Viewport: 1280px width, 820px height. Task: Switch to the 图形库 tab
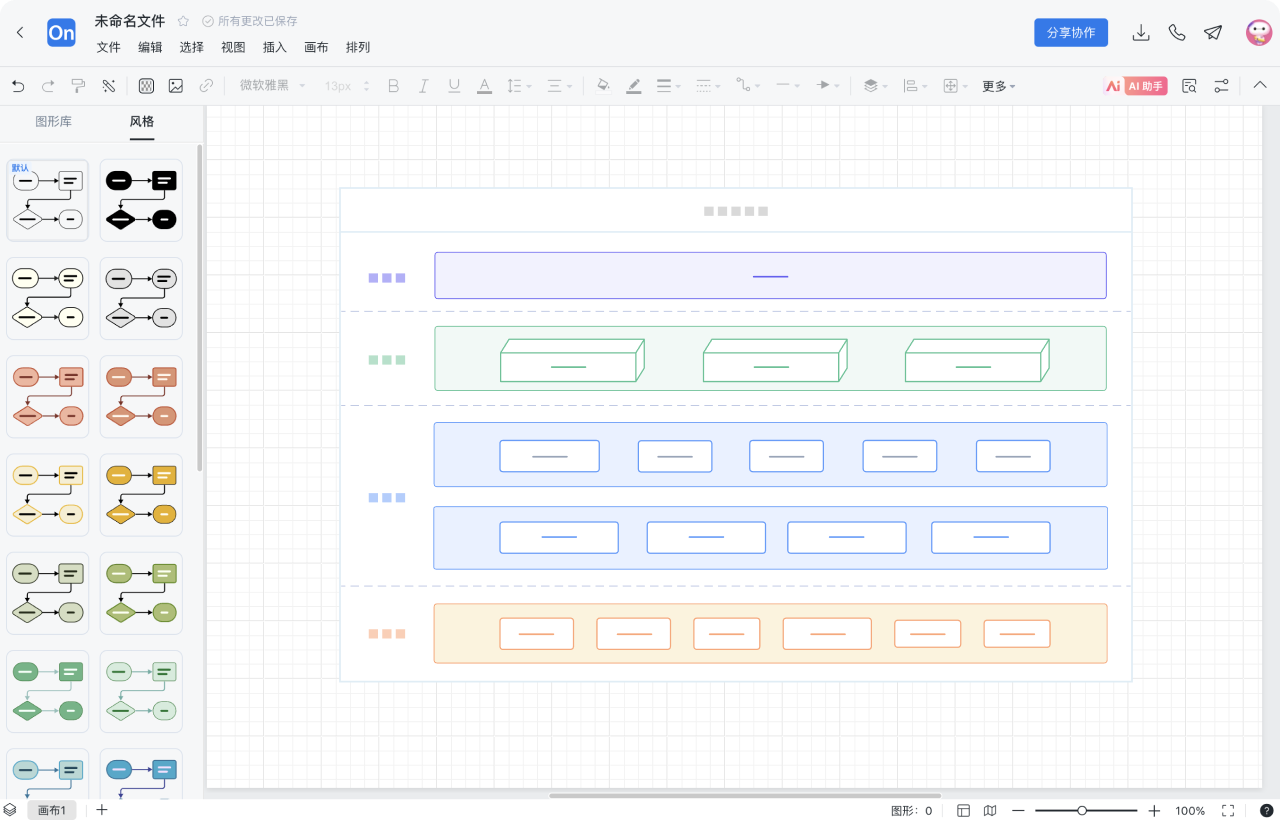[x=53, y=122]
